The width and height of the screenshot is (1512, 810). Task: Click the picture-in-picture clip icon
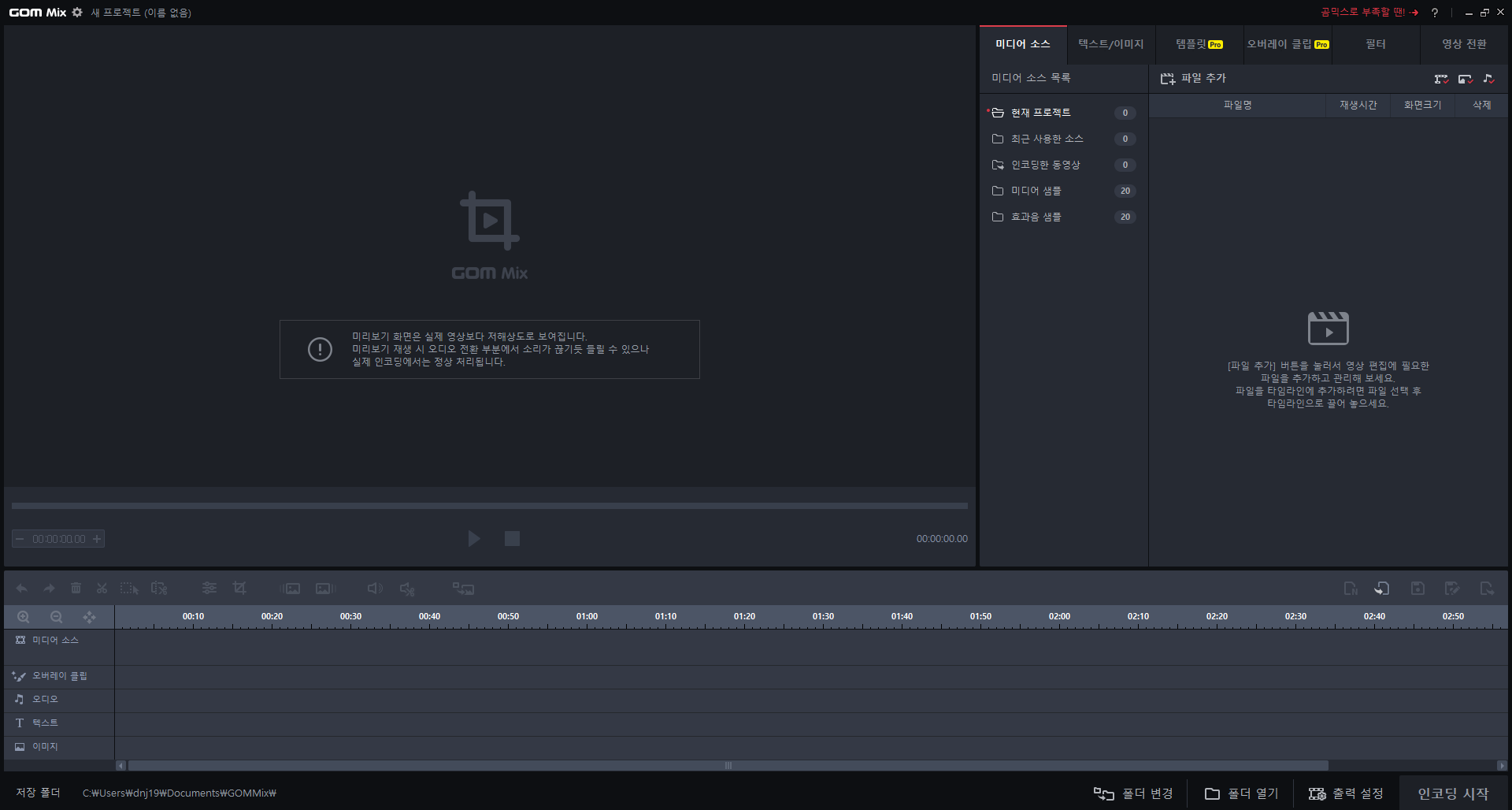[x=463, y=589]
